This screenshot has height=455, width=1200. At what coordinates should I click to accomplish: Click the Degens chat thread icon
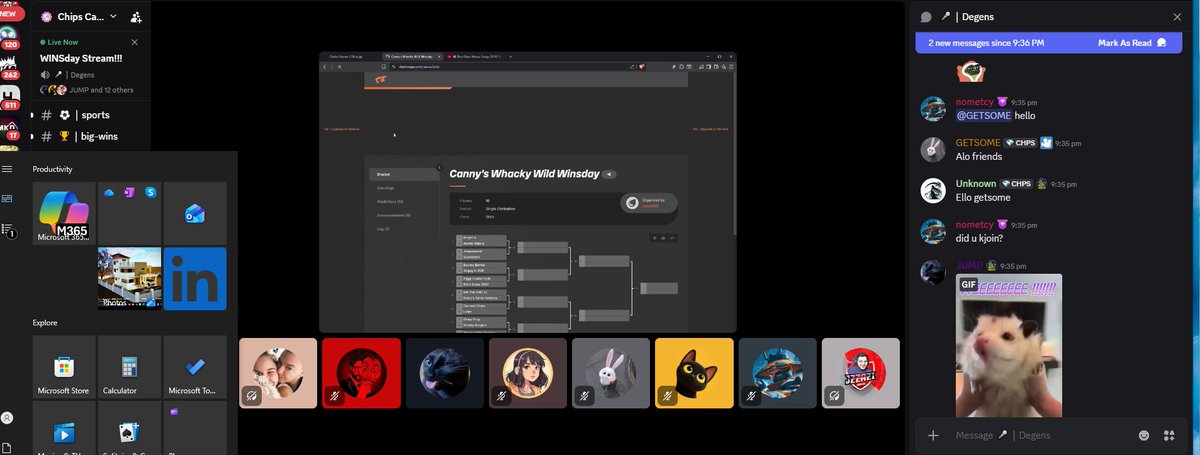pyautogui.click(x=925, y=17)
